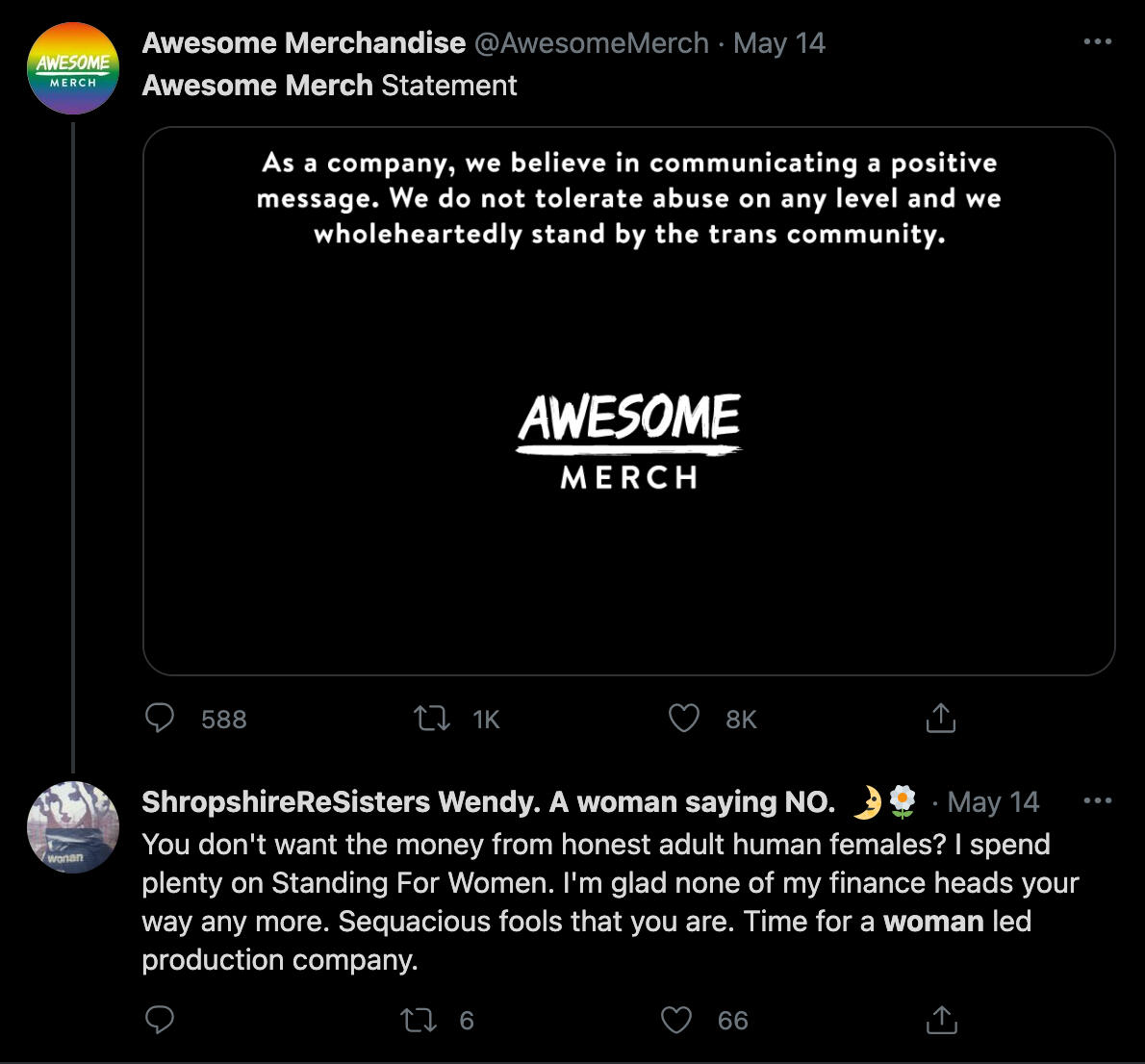Click the bold 'woman' keyword in reply
The image size is (1145, 1064).
pos(933,922)
